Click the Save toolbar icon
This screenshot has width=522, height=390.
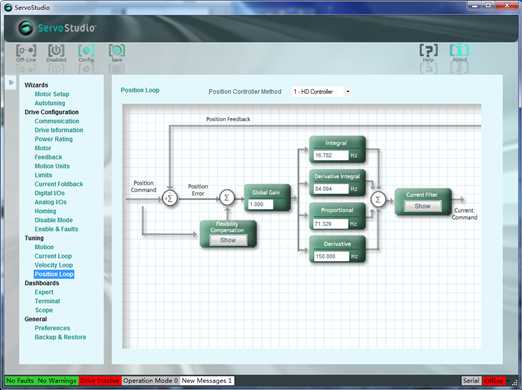[x=117, y=53]
